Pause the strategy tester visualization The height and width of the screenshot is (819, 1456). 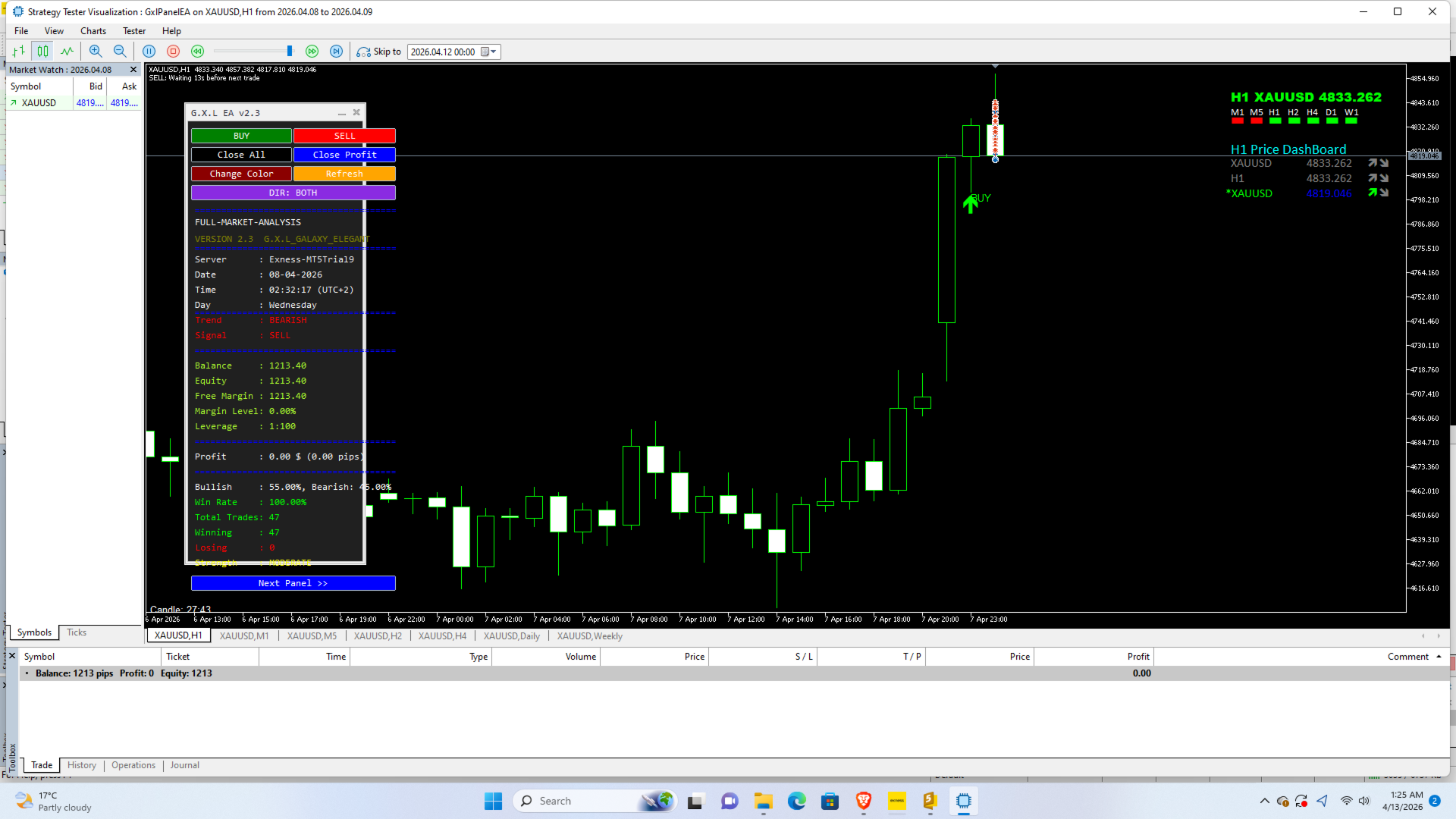(149, 52)
